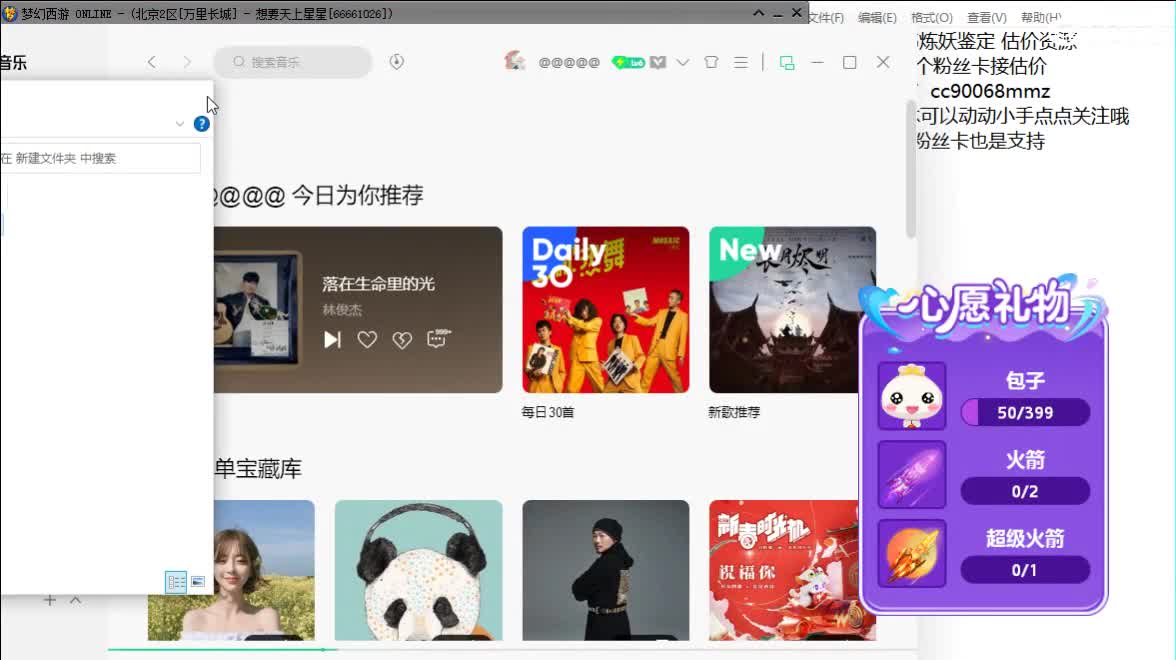Screen dimensions: 1176x660
Task: Click the 包子 50/399 progress bar
Action: coord(1025,412)
